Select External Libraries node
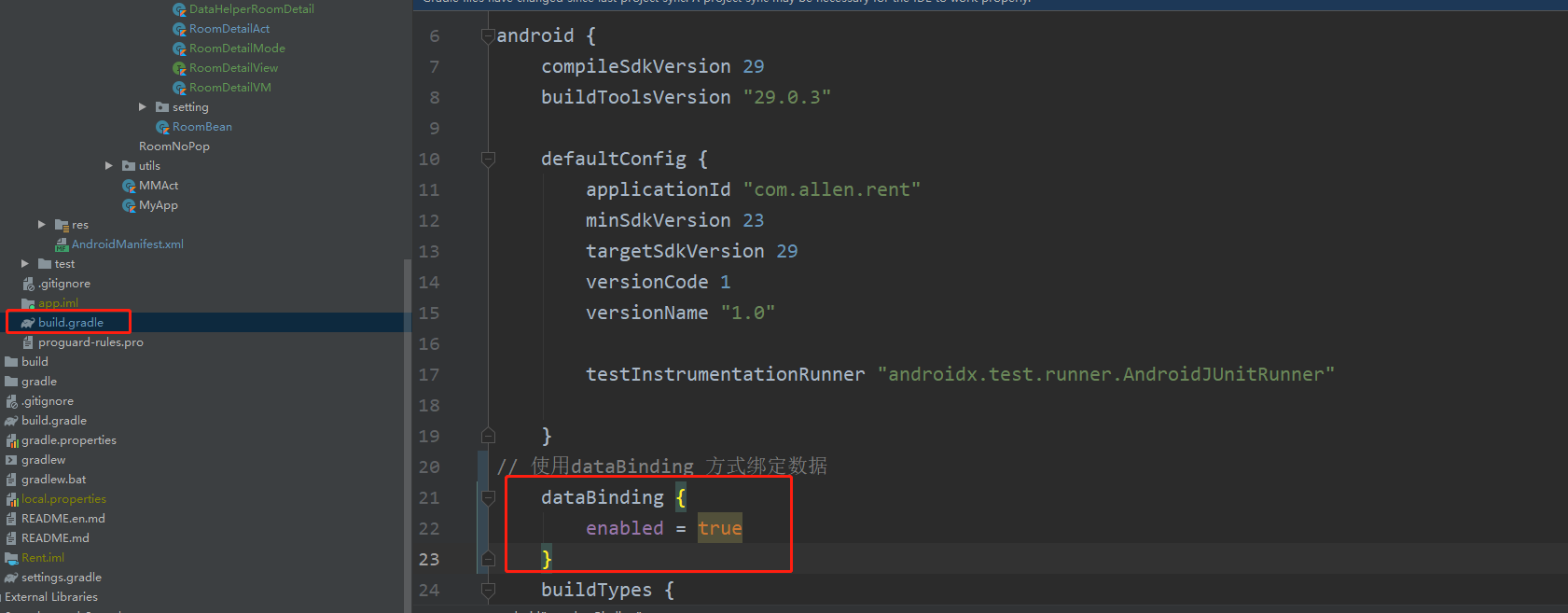Image resolution: width=1568 pixels, height=613 pixels. point(51,597)
